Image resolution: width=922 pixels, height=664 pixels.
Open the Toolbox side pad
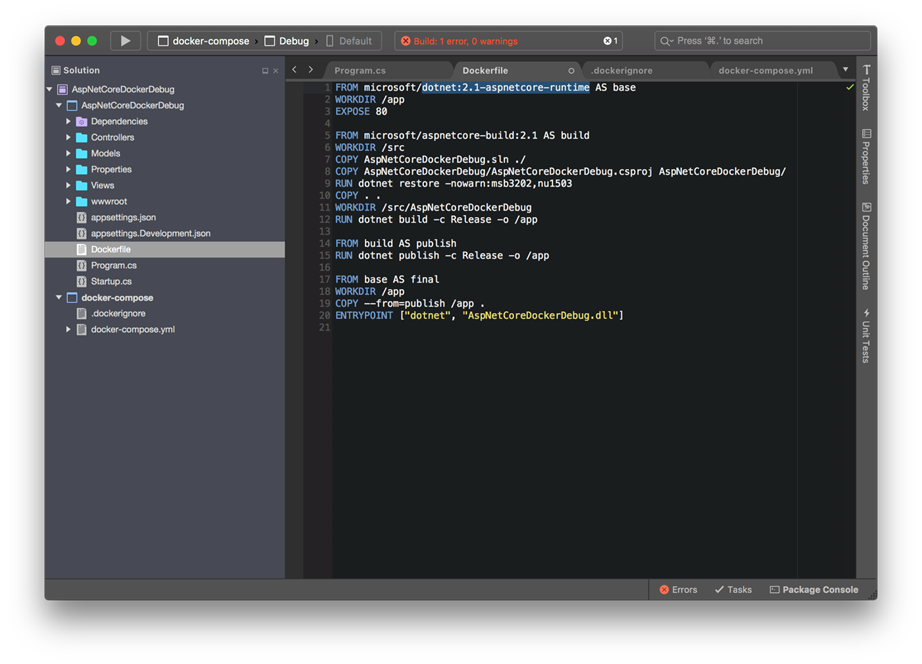(866, 87)
